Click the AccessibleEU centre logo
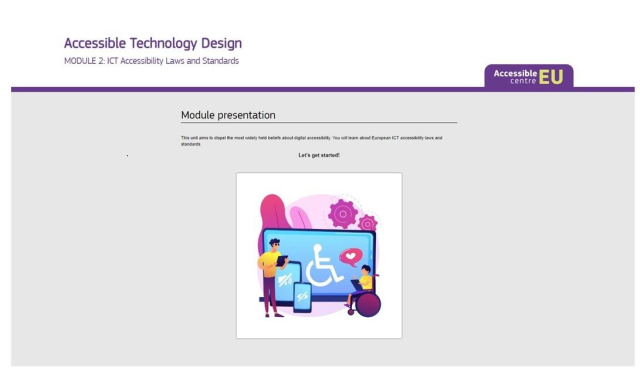 (529, 76)
